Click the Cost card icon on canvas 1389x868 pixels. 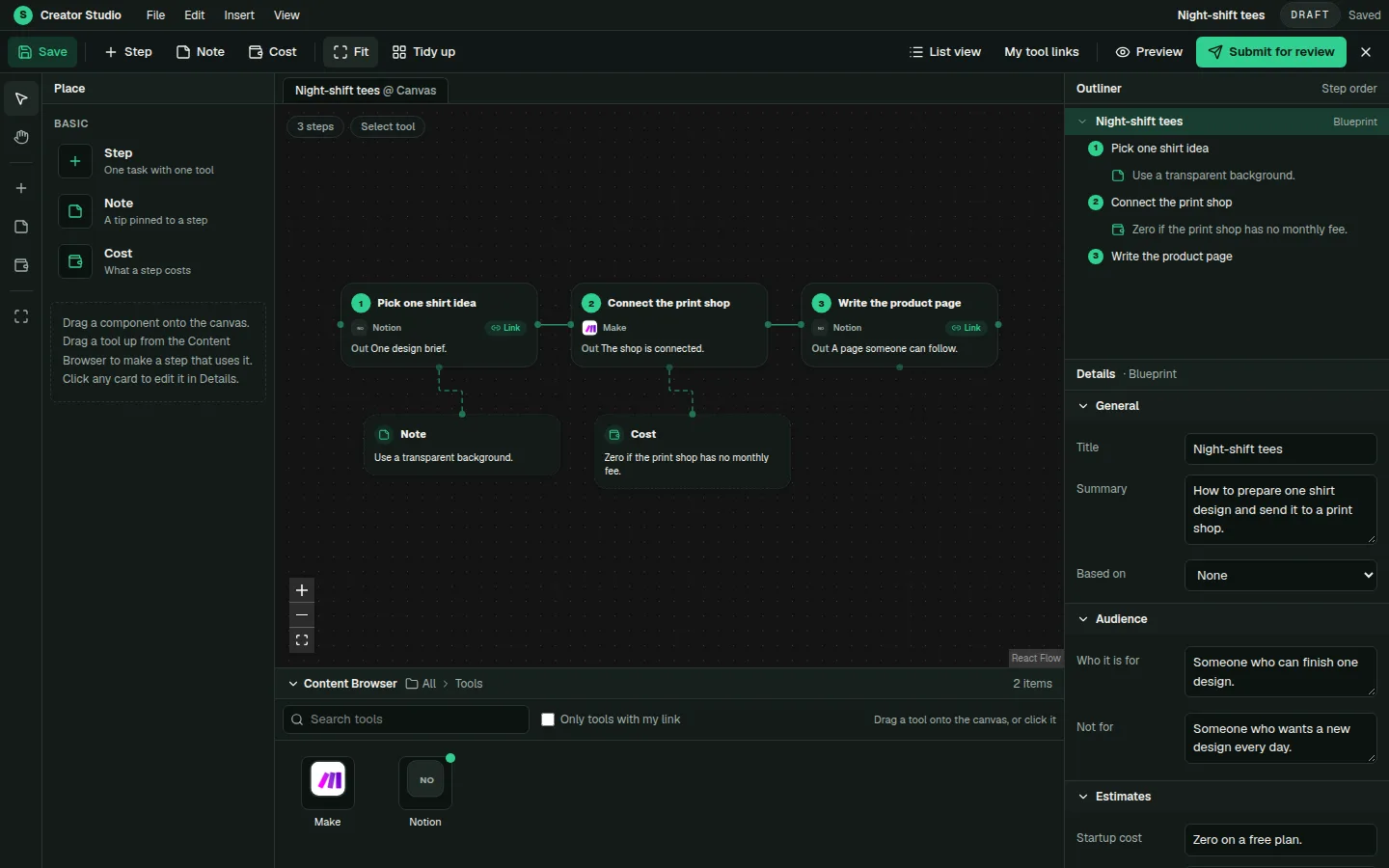pos(614,435)
